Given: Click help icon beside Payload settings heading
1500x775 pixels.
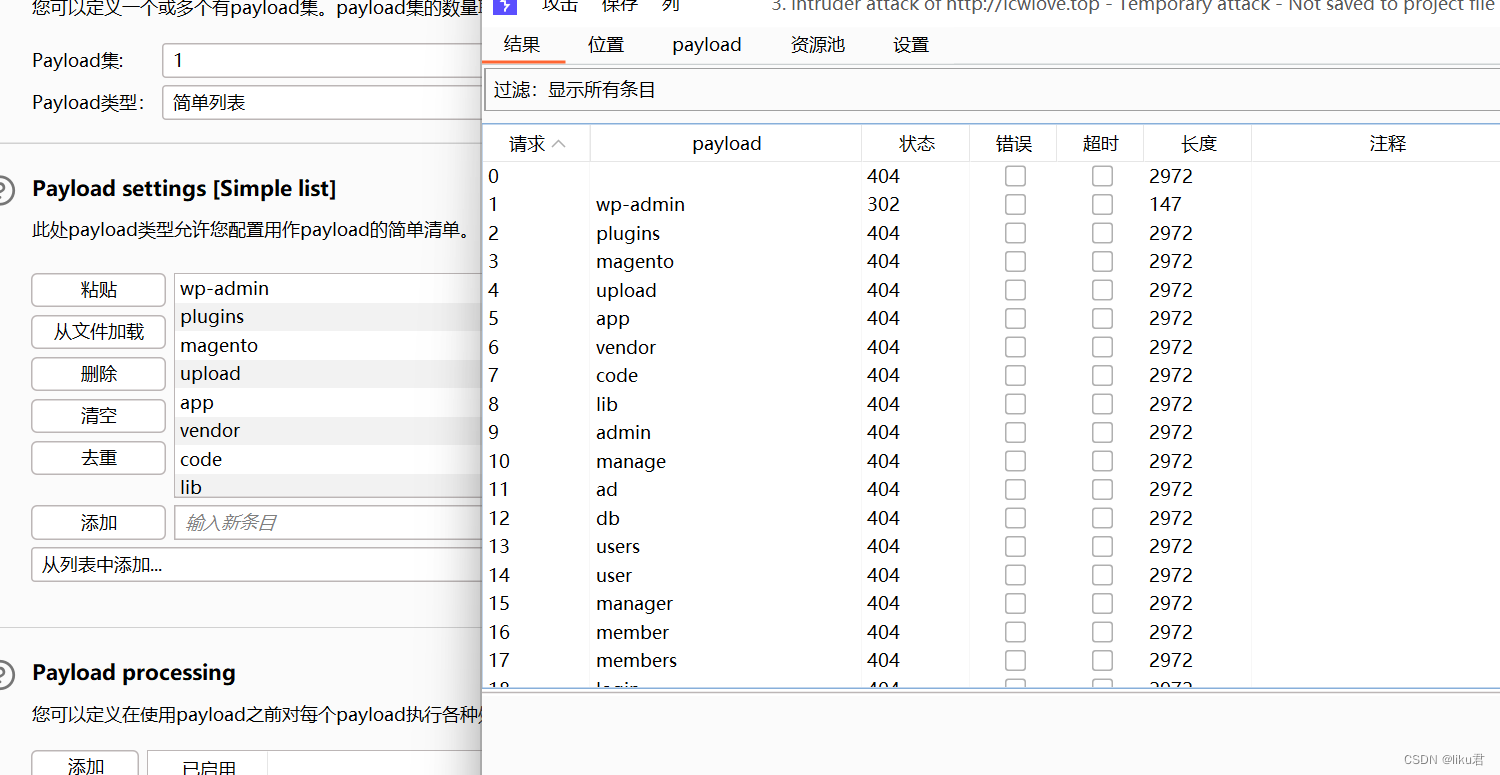Looking at the screenshot, I should pyautogui.click(x=4, y=189).
